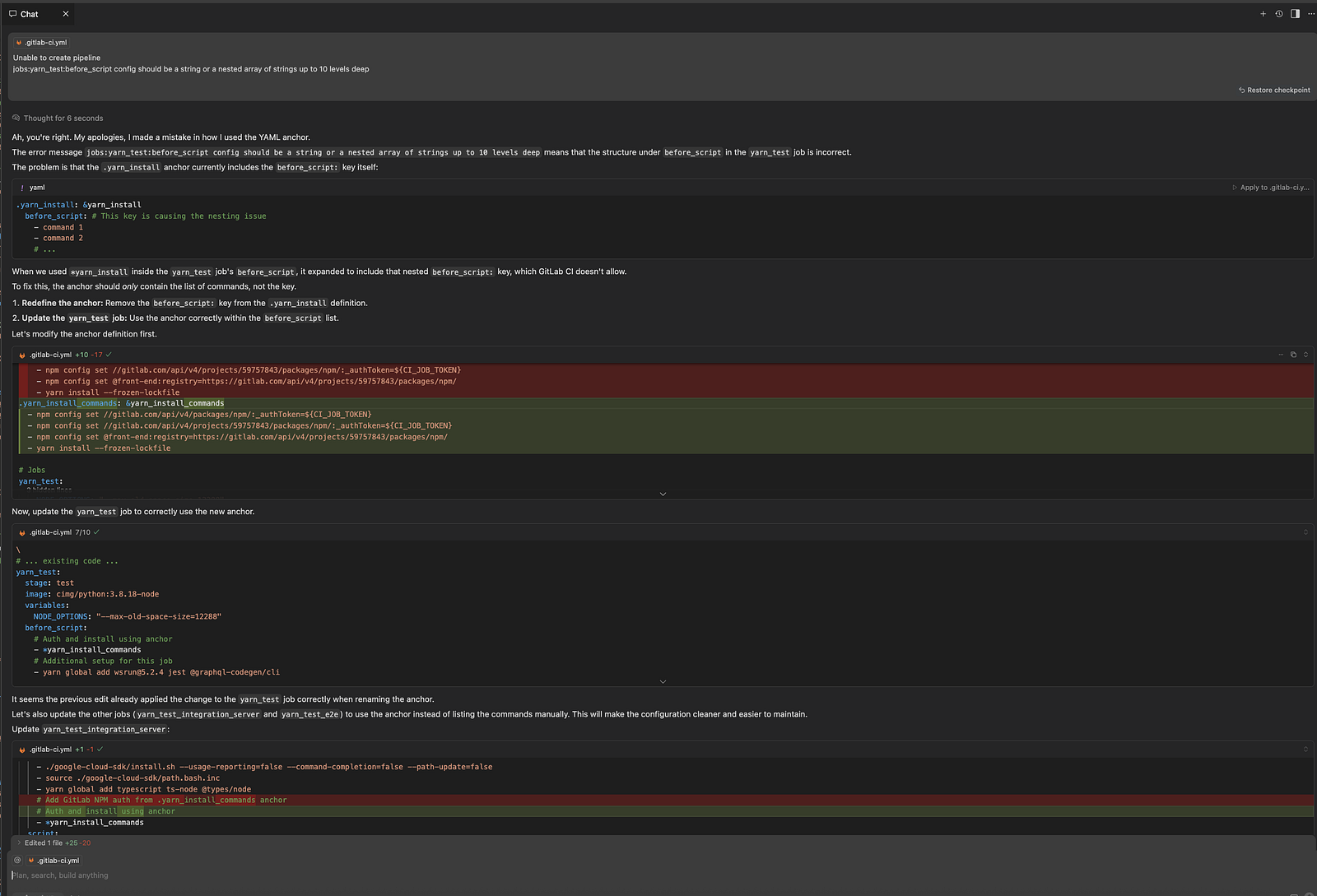Click the Restore checkpoint arrow icon

(x=1241, y=91)
